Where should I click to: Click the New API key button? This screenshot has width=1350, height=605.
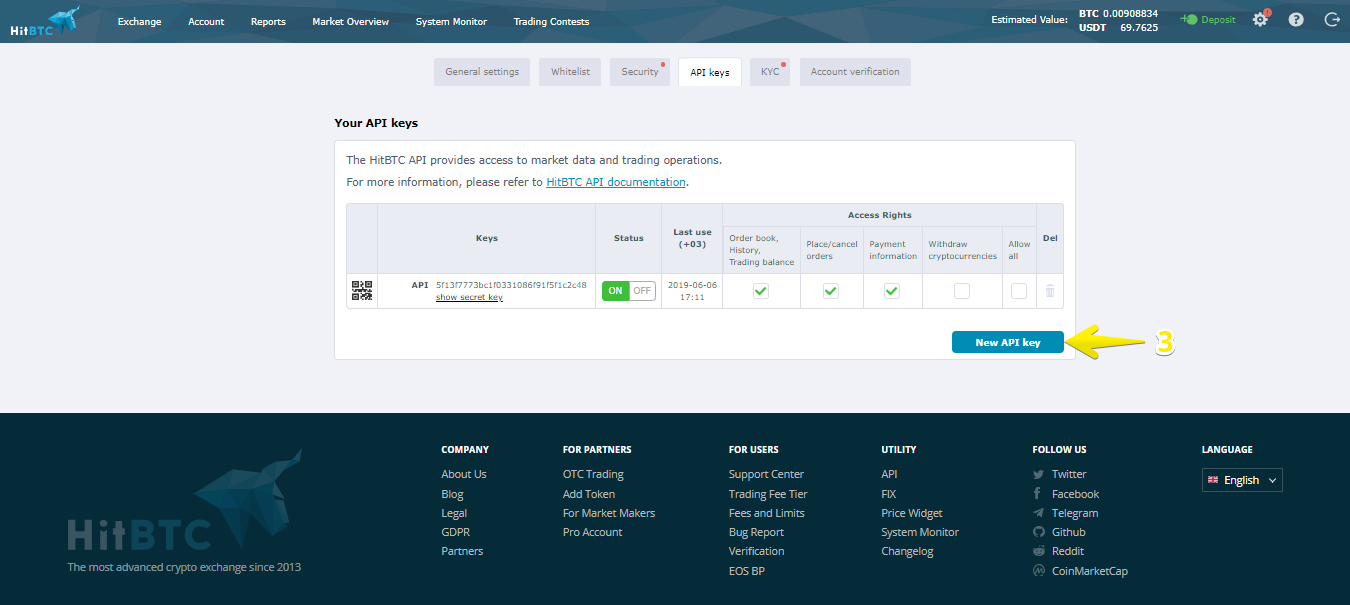coord(1008,342)
